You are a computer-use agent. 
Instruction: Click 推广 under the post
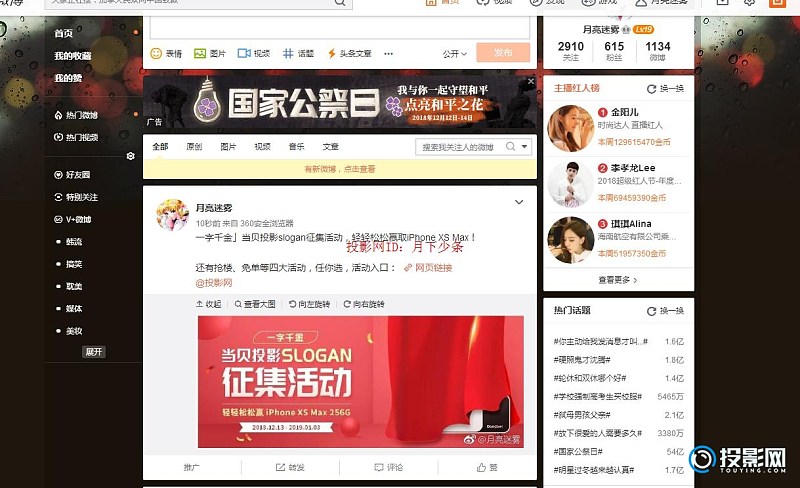coord(192,467)
